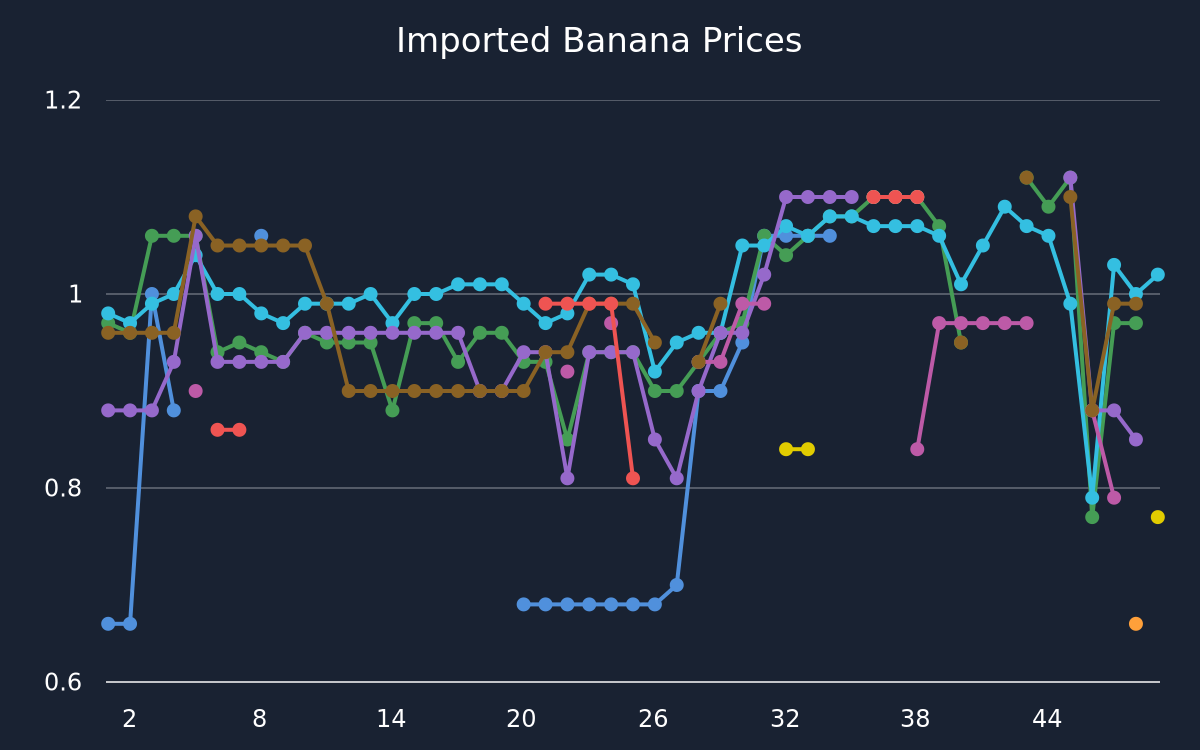
Task: Click the first blue point at 0.66
Action: tap(108, 624)
